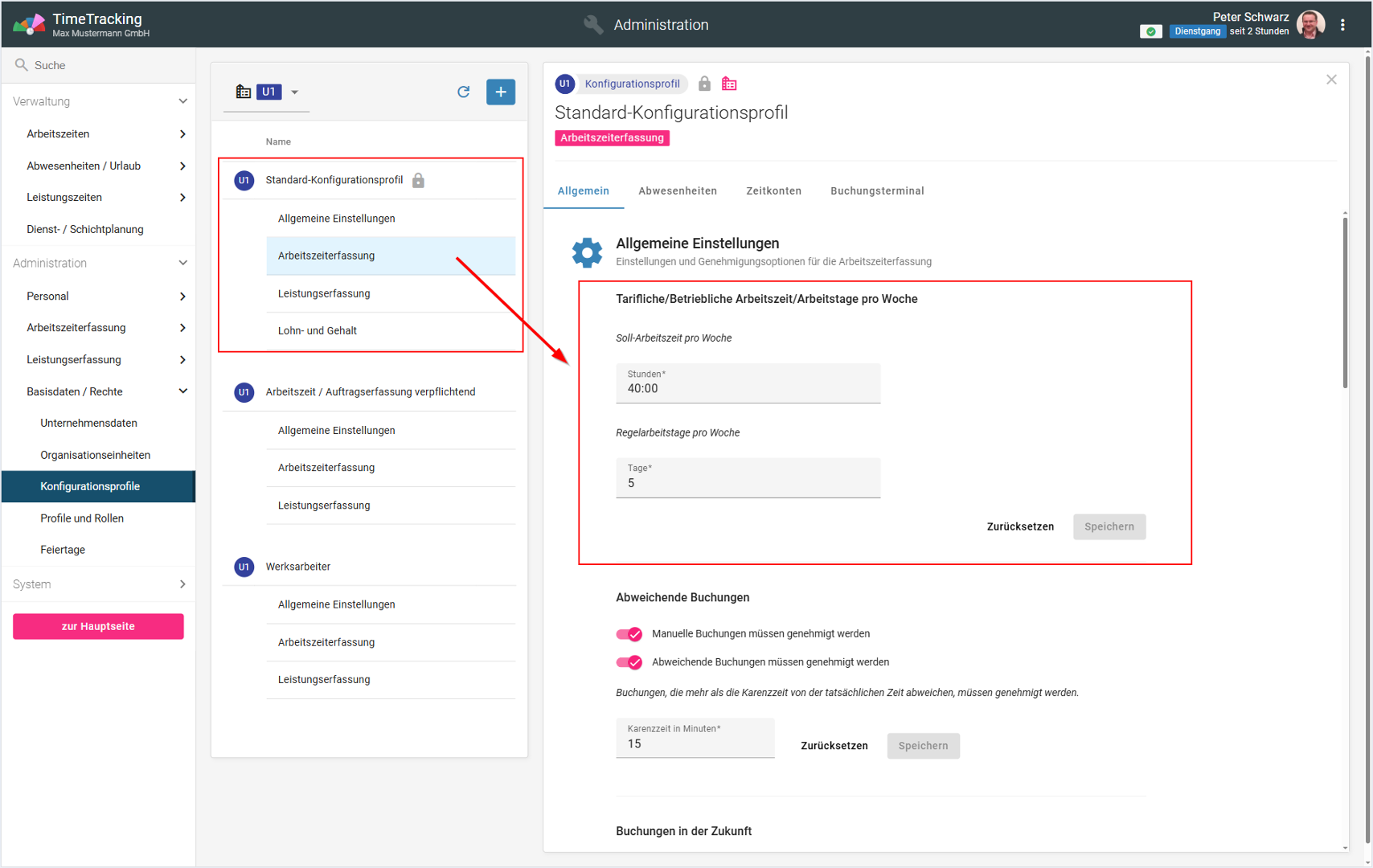Disable 'Abweichende Buchungen müssen genehmigt werden' switch
Image resolution: width=1373 pixels, height=868 pixels.
coord(629,662)
